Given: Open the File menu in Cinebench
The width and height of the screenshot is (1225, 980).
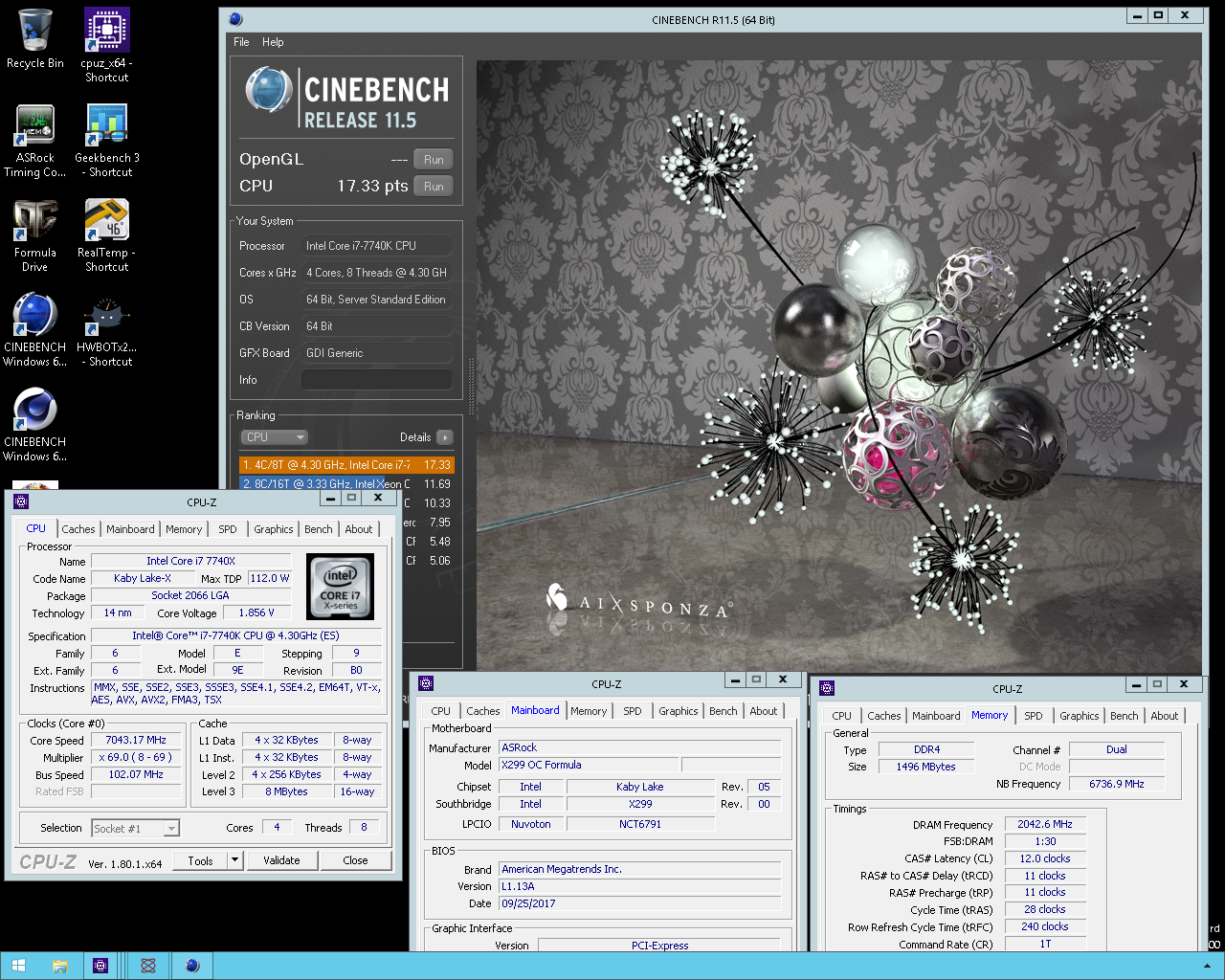Looking at the screenshot, I should (x=241, y=42).
